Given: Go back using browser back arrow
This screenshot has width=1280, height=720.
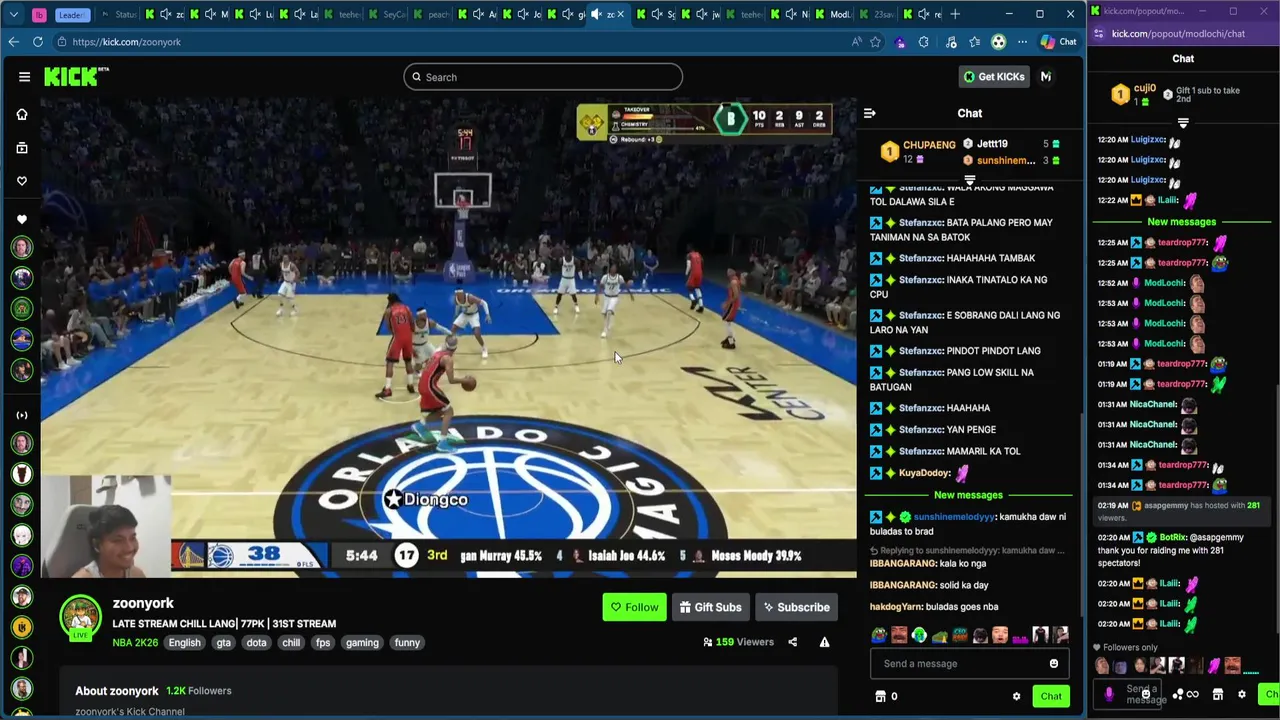Looking at the screenshot, I should click(13, 42).
